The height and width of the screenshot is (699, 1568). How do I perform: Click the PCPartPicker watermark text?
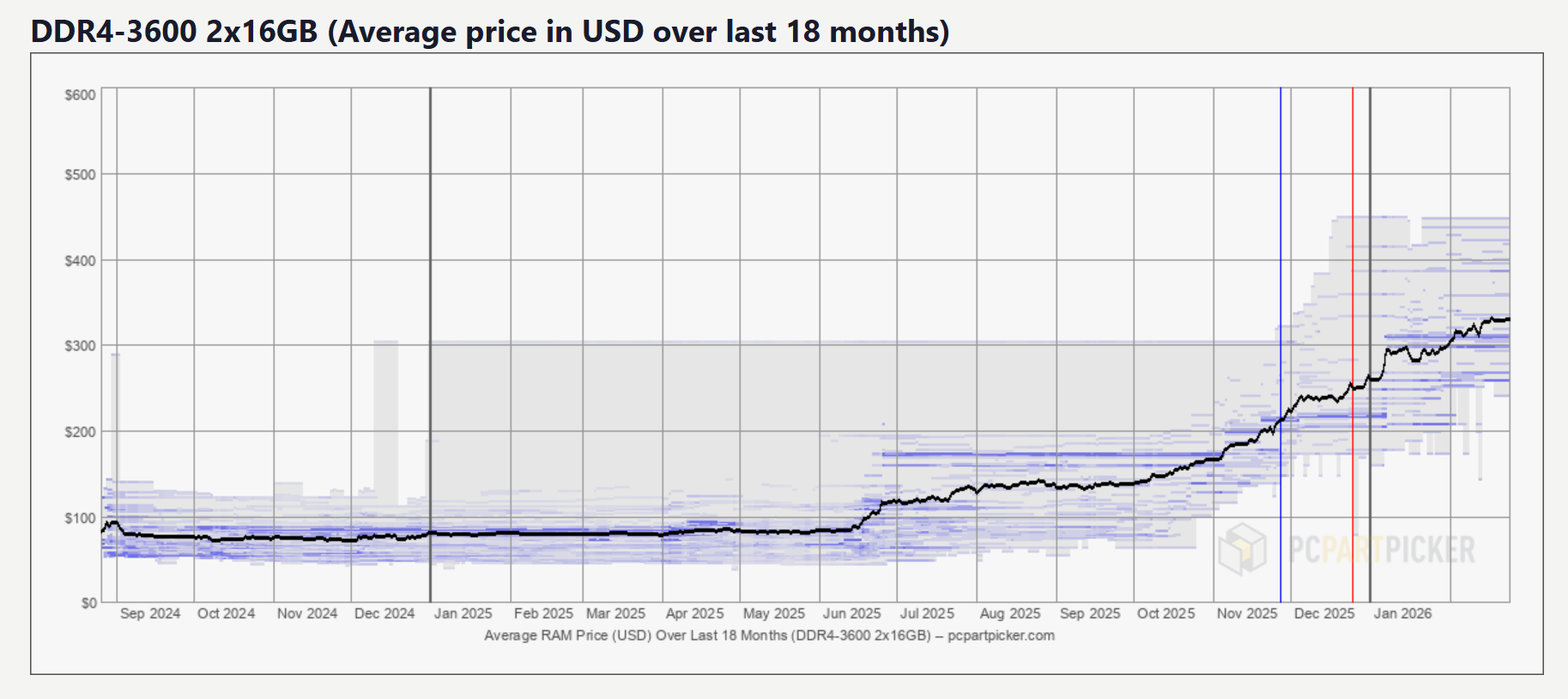[x=1382, y=550]
